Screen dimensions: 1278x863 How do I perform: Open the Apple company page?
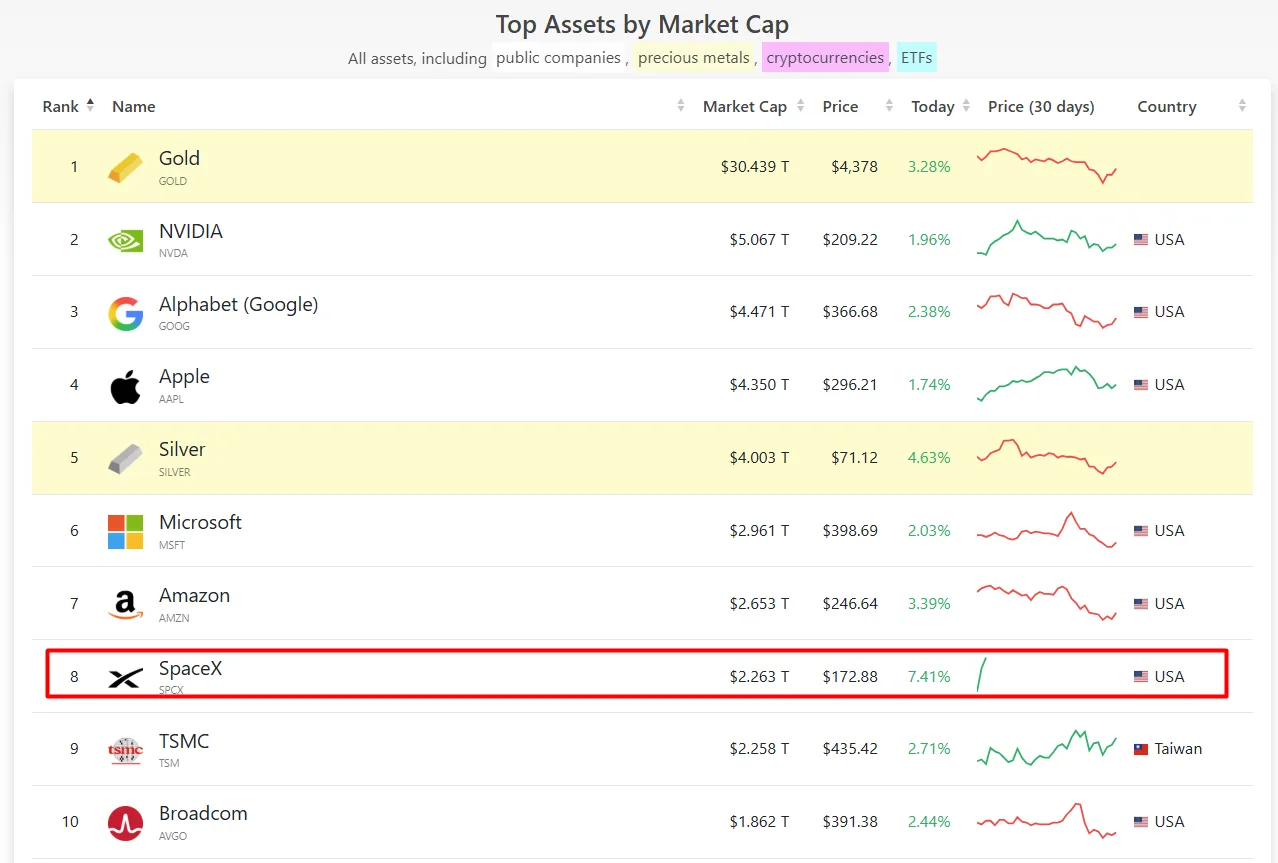(x=184, y=377)
